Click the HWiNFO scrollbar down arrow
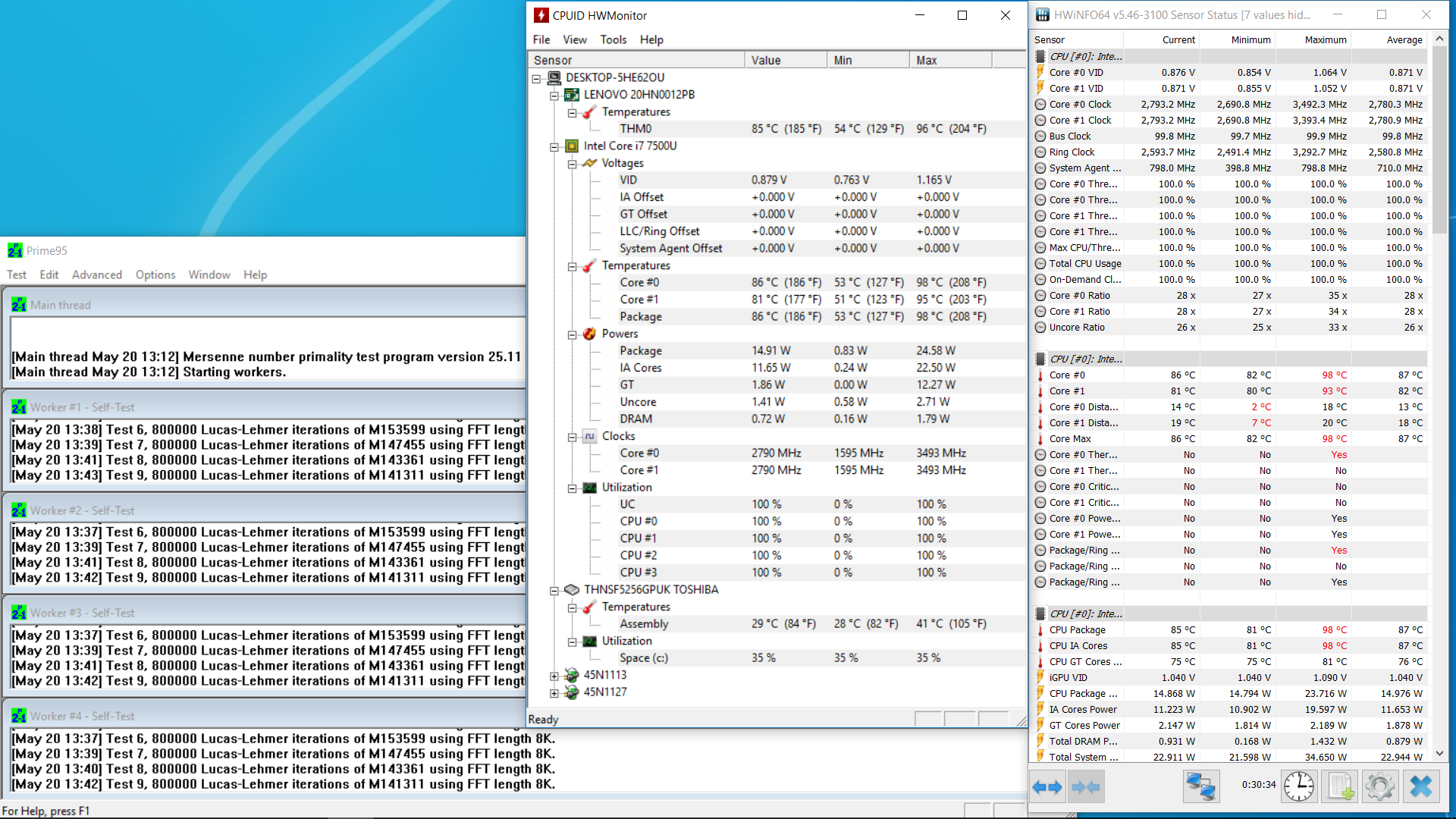This screenshot has height=819, width=1456. (x=1439, y=754)
